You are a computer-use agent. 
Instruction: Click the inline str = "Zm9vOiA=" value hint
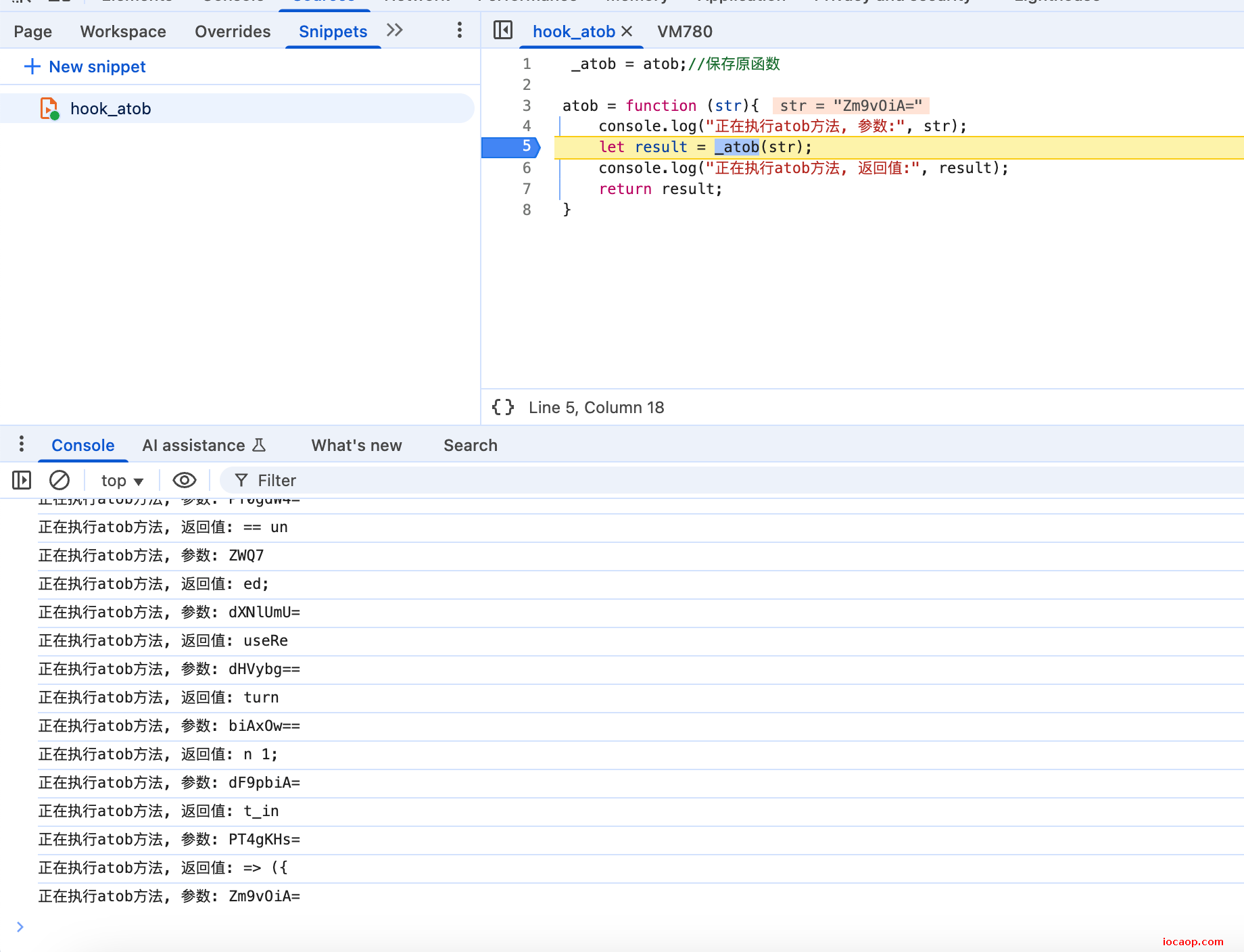click(x=851, y=105)
